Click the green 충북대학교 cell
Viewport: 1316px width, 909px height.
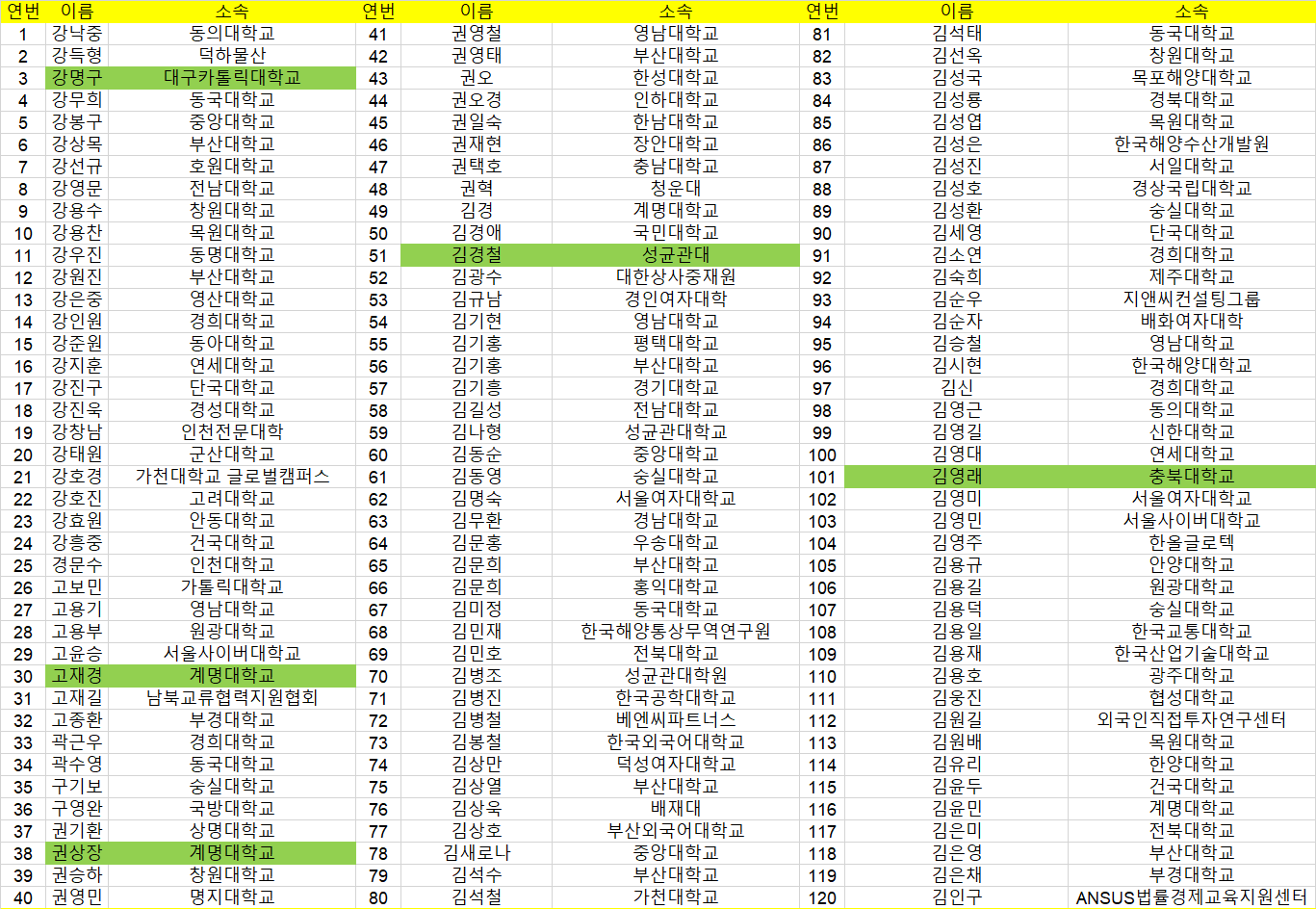[1191, 477]
